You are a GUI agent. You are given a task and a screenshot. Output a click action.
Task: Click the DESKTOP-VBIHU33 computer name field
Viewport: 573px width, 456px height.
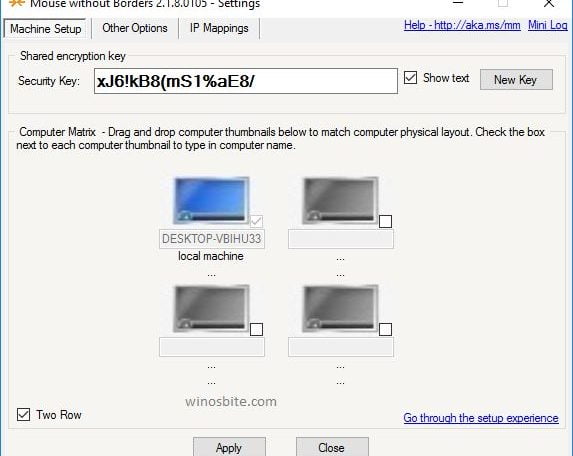(212, 239)
